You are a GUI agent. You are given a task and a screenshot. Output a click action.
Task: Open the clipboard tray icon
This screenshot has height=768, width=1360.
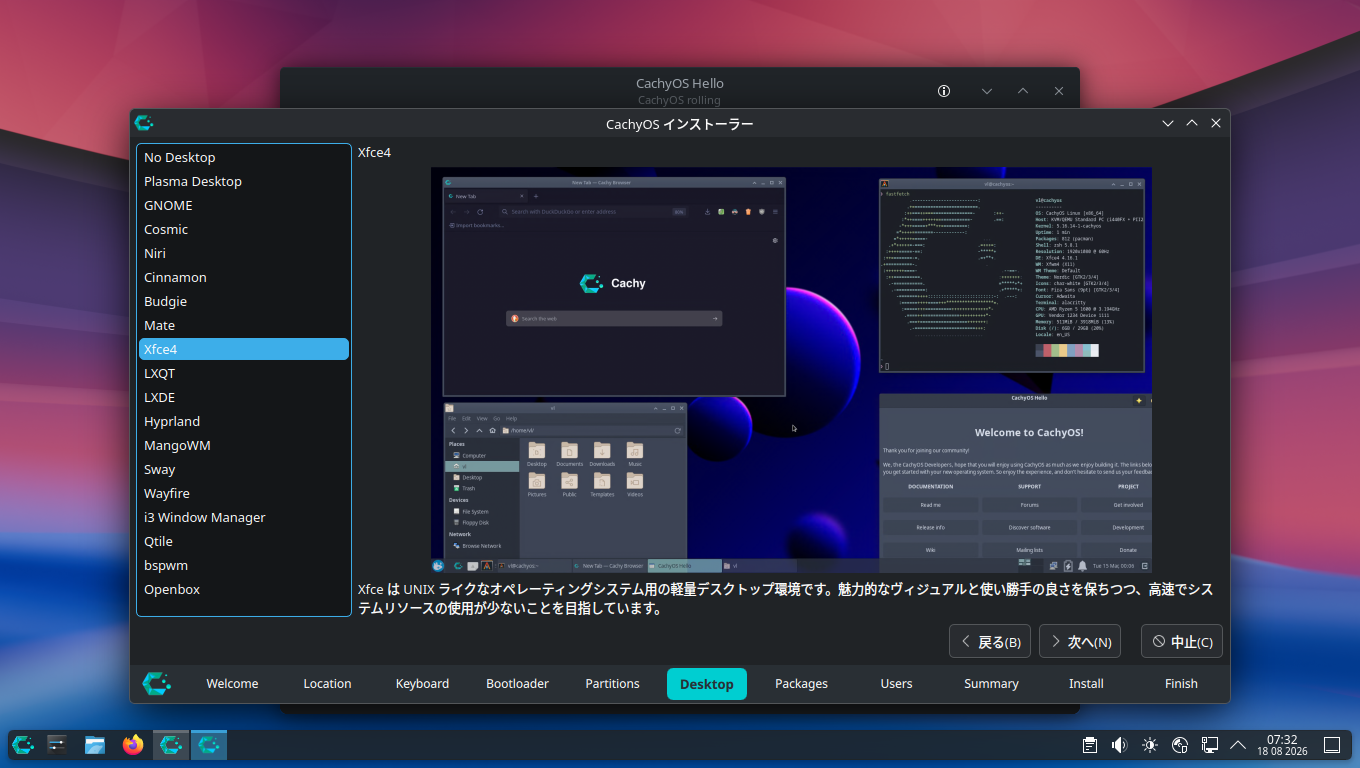(1090, 745)
